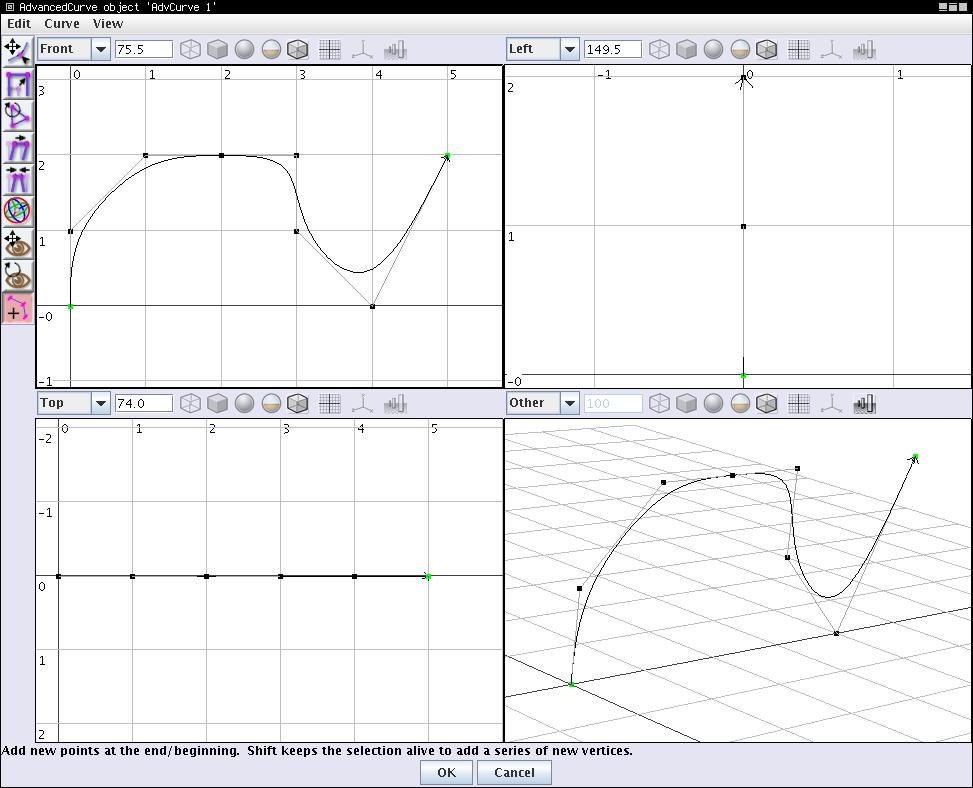Set Front view to transparent cube display
This screenshot has height=788, width=973.
click(298, 50)
